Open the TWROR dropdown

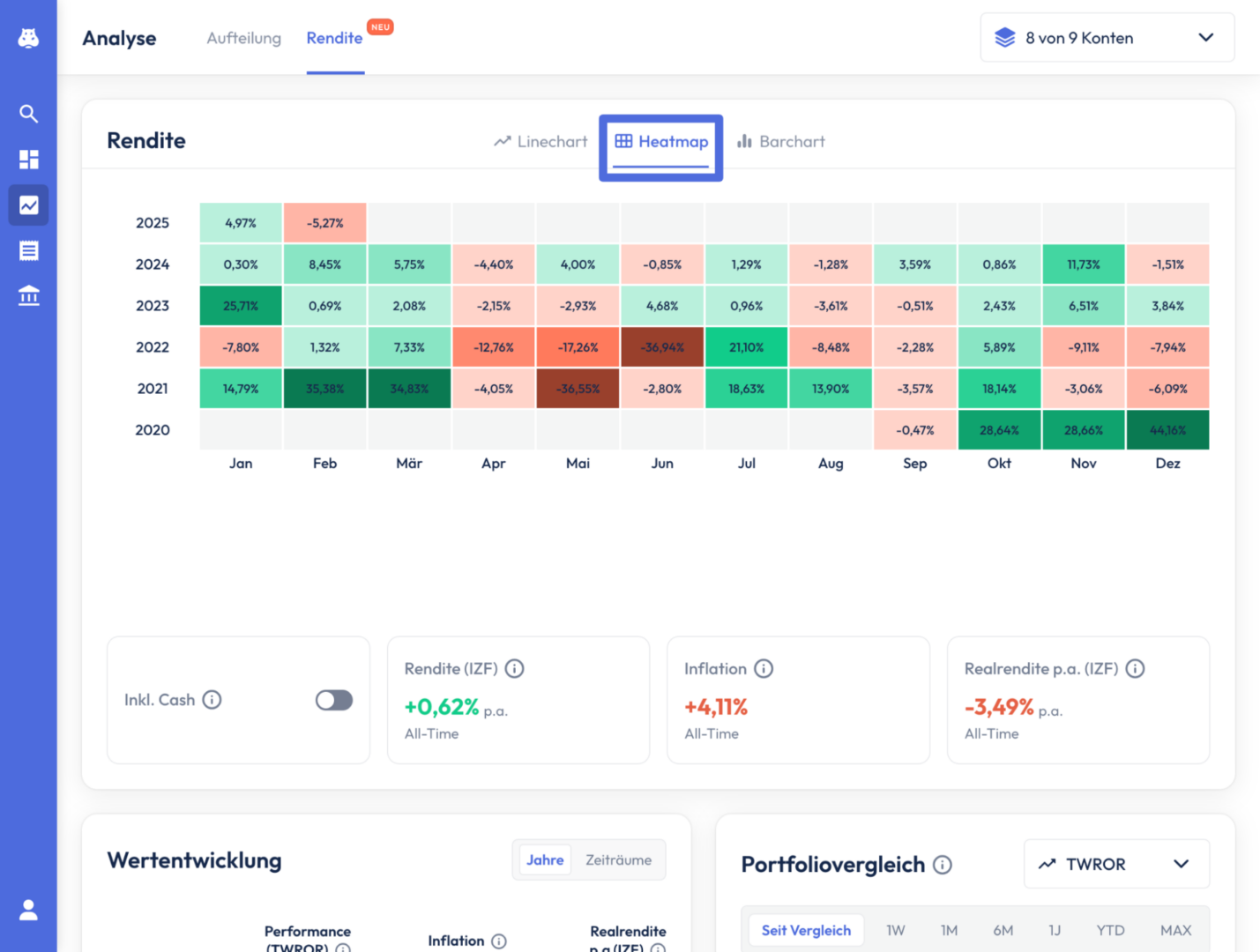[x=1116, y=865]
